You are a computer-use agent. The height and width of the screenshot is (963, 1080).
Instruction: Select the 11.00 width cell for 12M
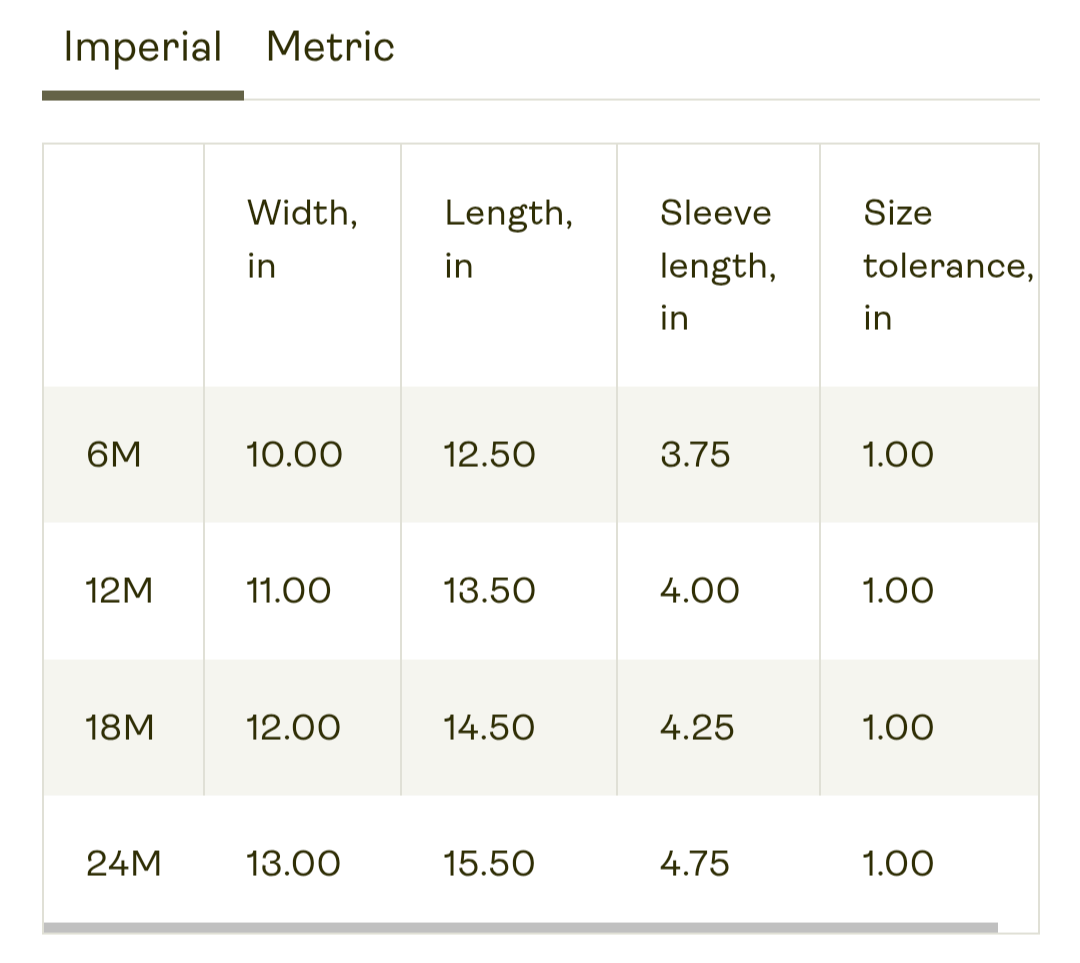(x=289, y=591)
